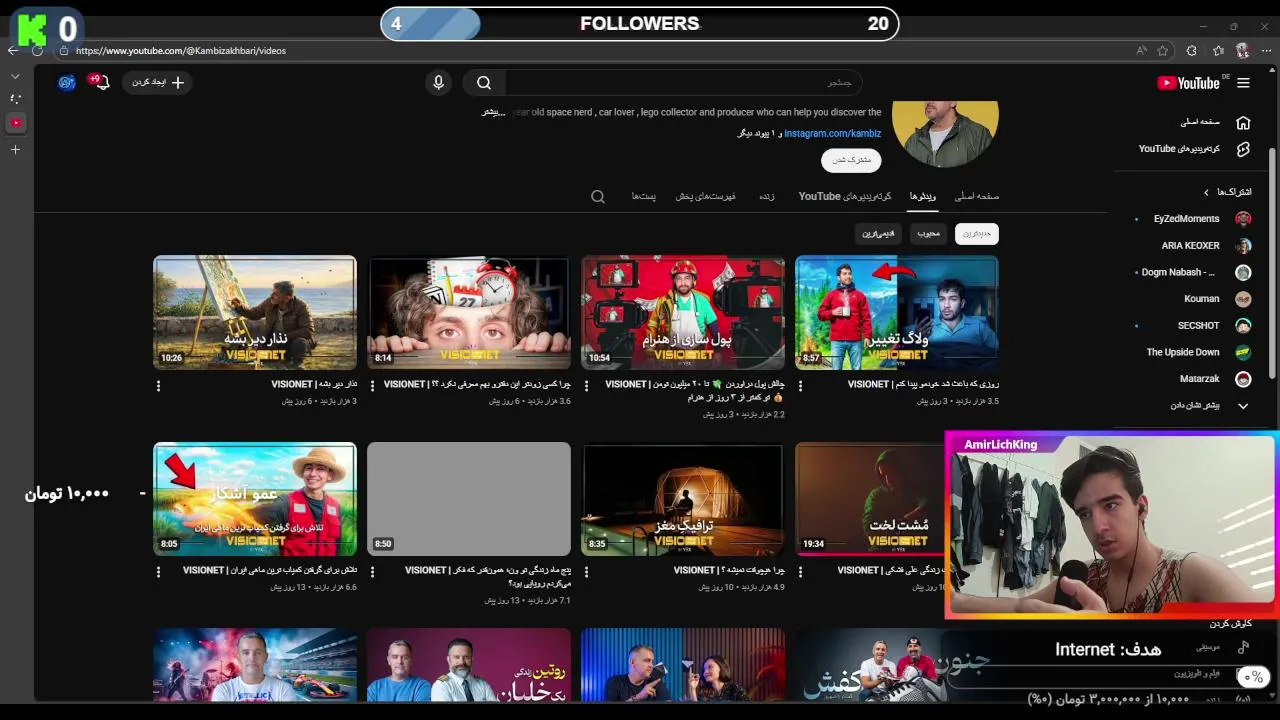
Task: Click the lock icon before the URL
Action: (x=64, y=50)
